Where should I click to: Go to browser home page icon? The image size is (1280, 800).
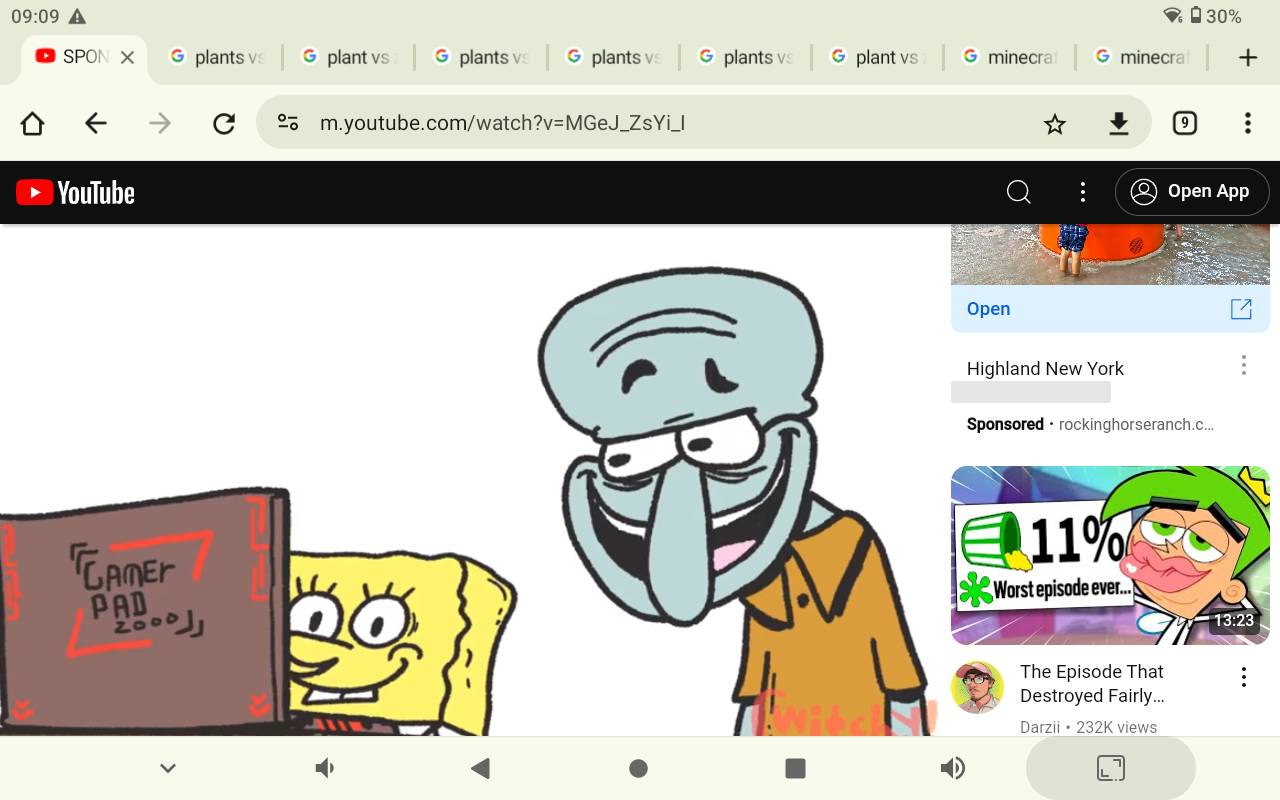(32, 123)
